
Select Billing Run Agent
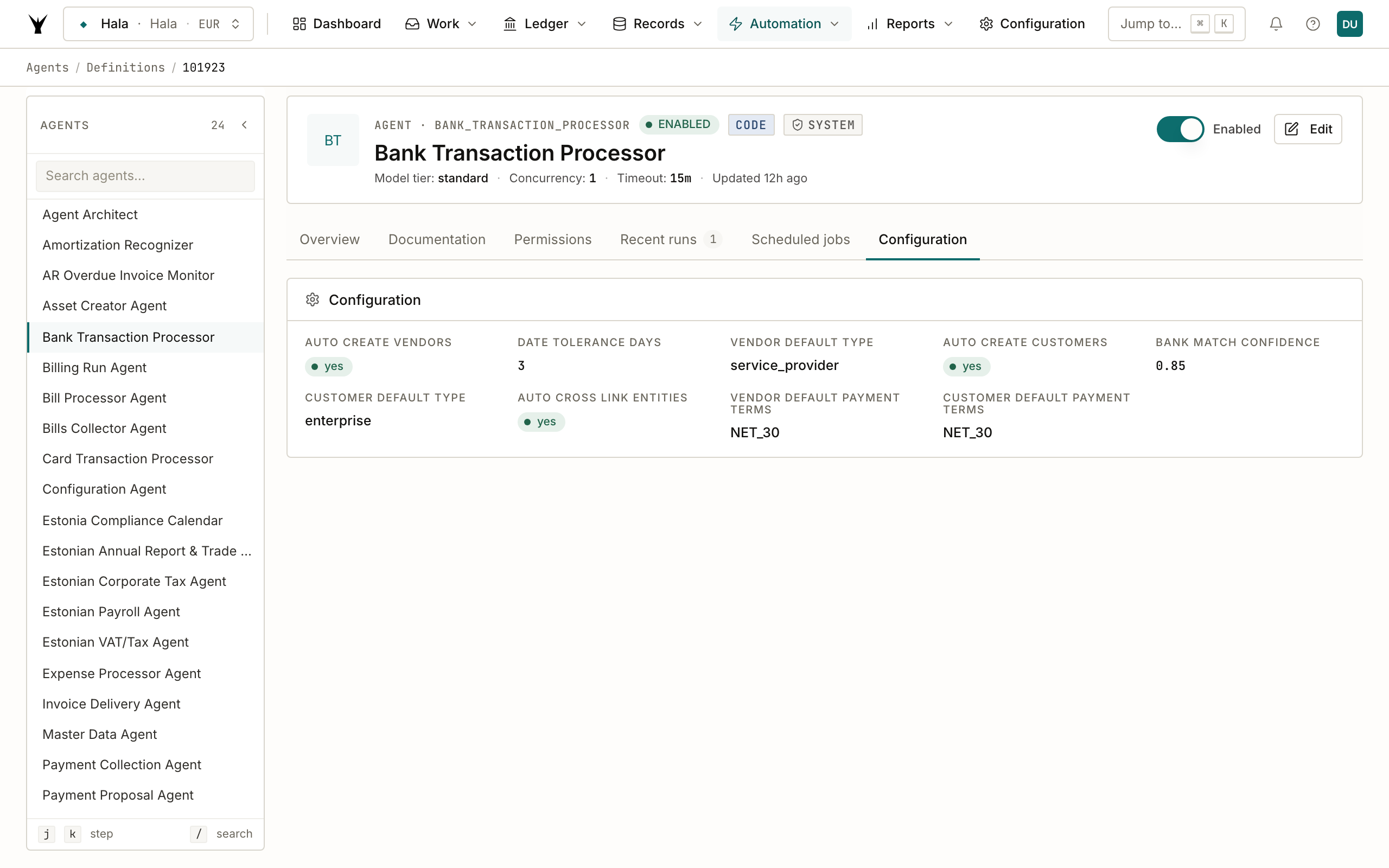[x=145, y=367]
